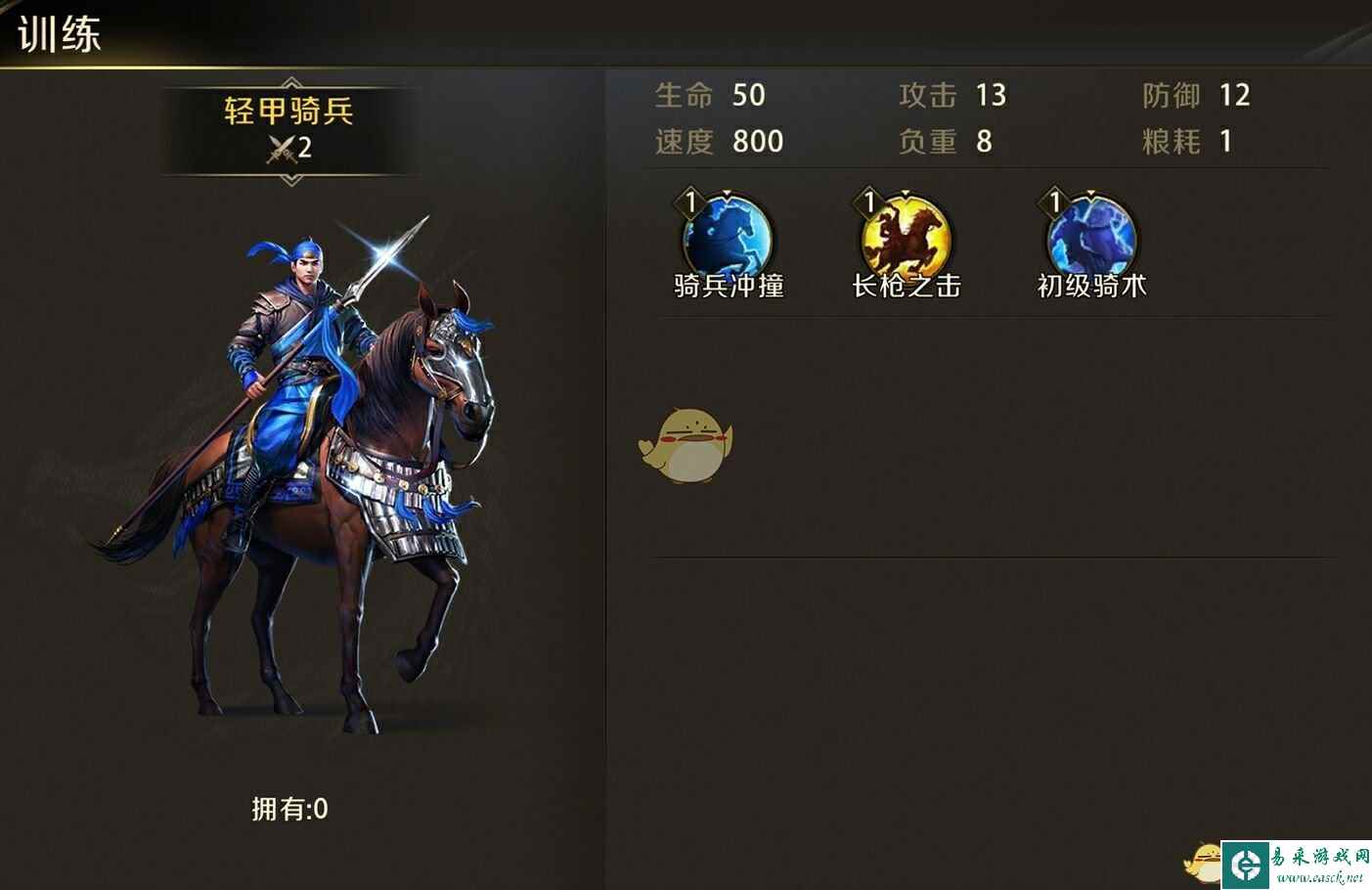
Task: Click the 攻击 13 stat
Action: coord(952,95)
